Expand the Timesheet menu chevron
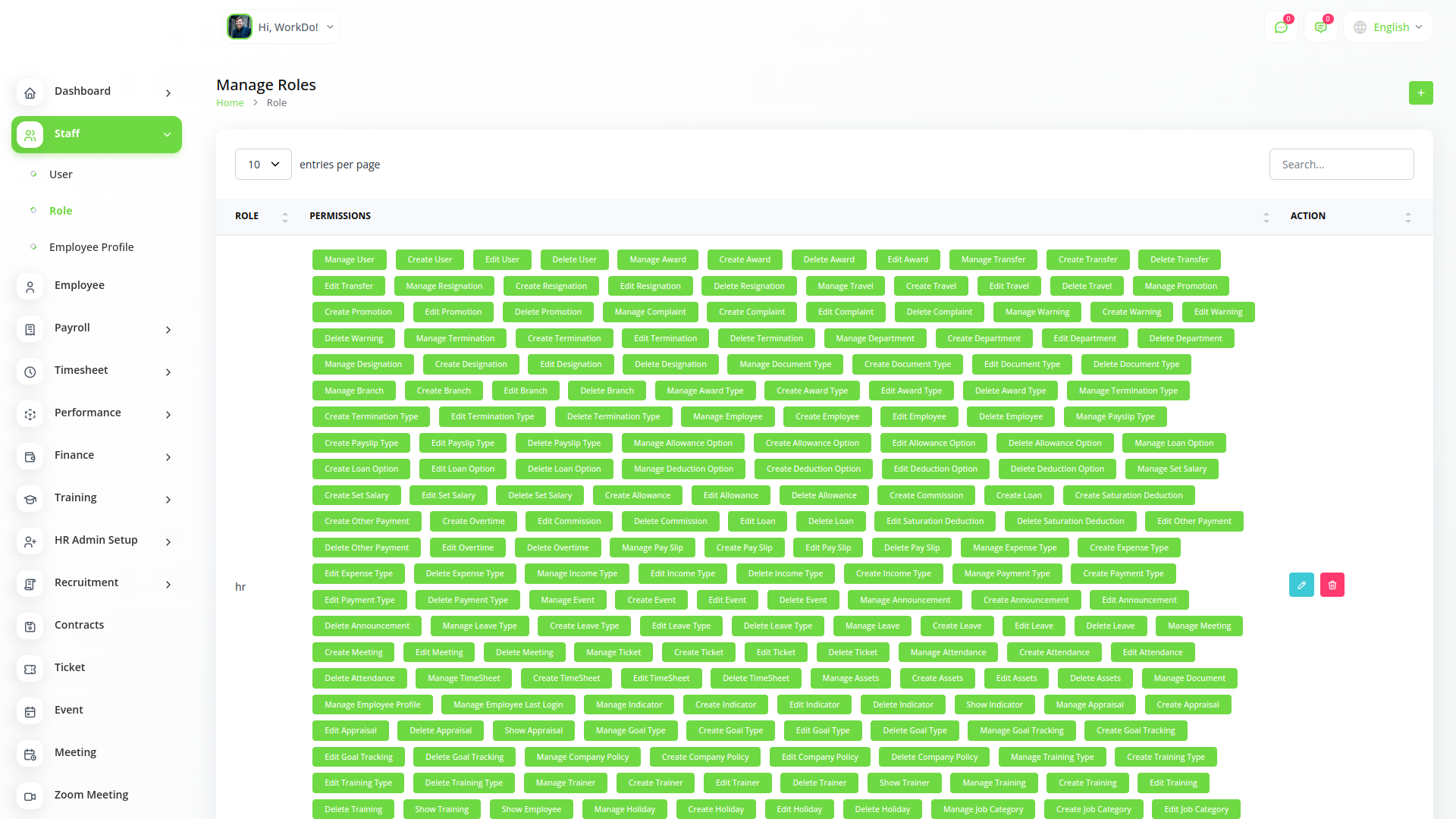Screen dimensions: 1456x819 [x=168, y=372]
